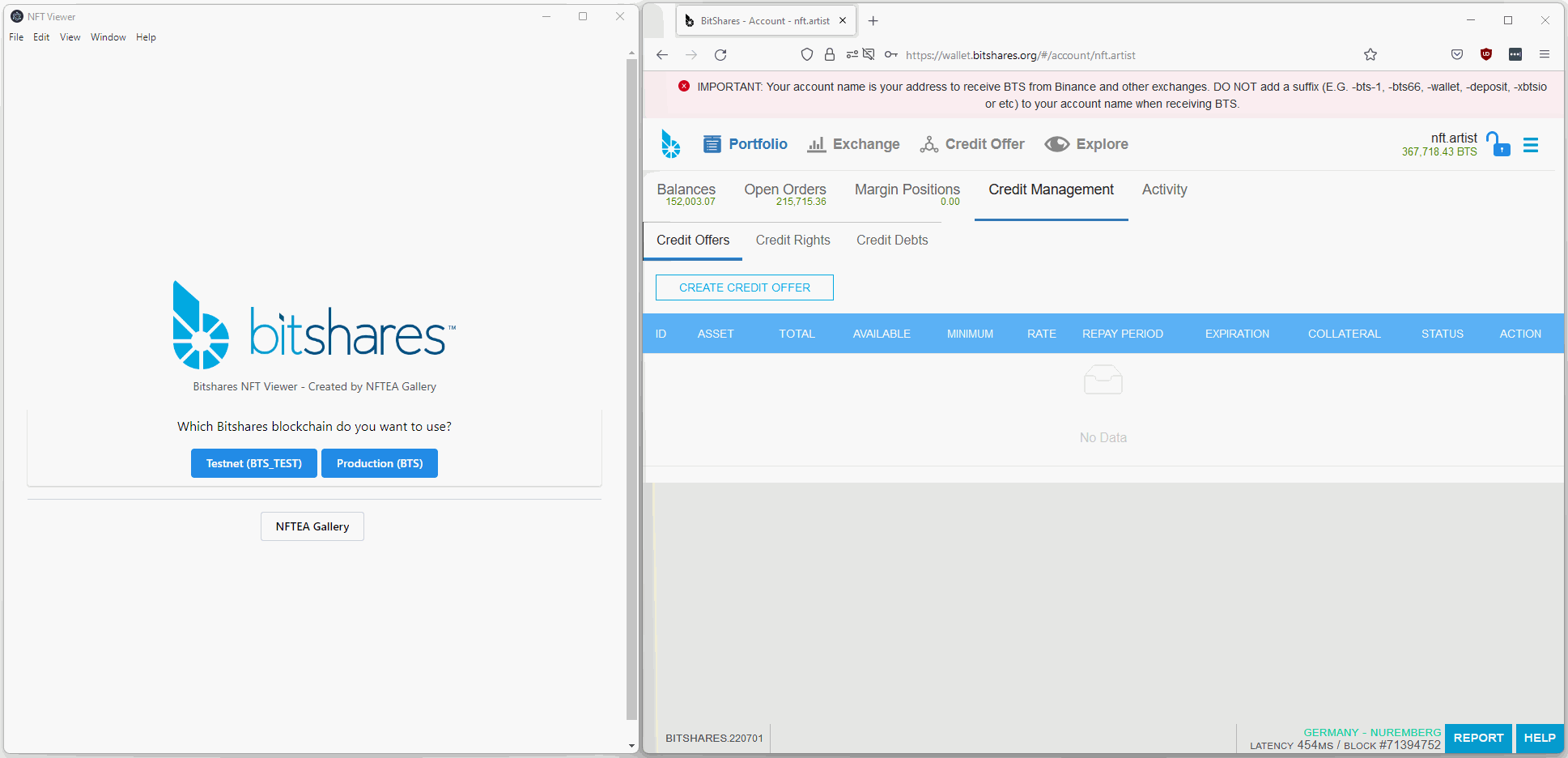Click the tracking protection shield icon
This screenshot has width=1568, height=758.
pos(807,55)
